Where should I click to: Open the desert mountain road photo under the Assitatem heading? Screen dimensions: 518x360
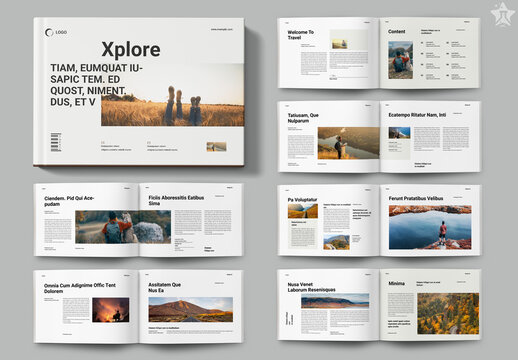pos(191,310)
